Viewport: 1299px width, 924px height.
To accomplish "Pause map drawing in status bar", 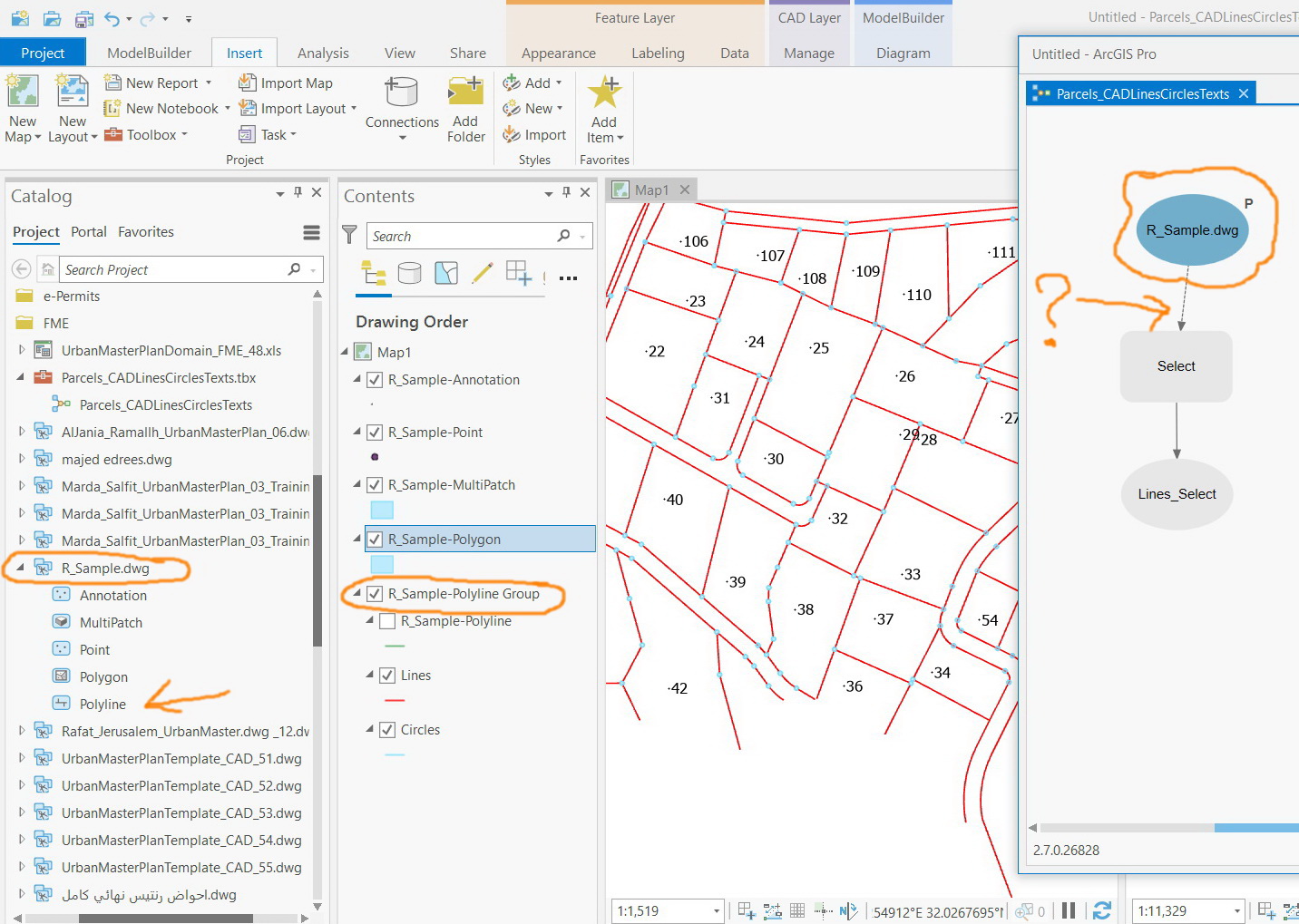I will pyautogui.click(x=1069, y=910).
